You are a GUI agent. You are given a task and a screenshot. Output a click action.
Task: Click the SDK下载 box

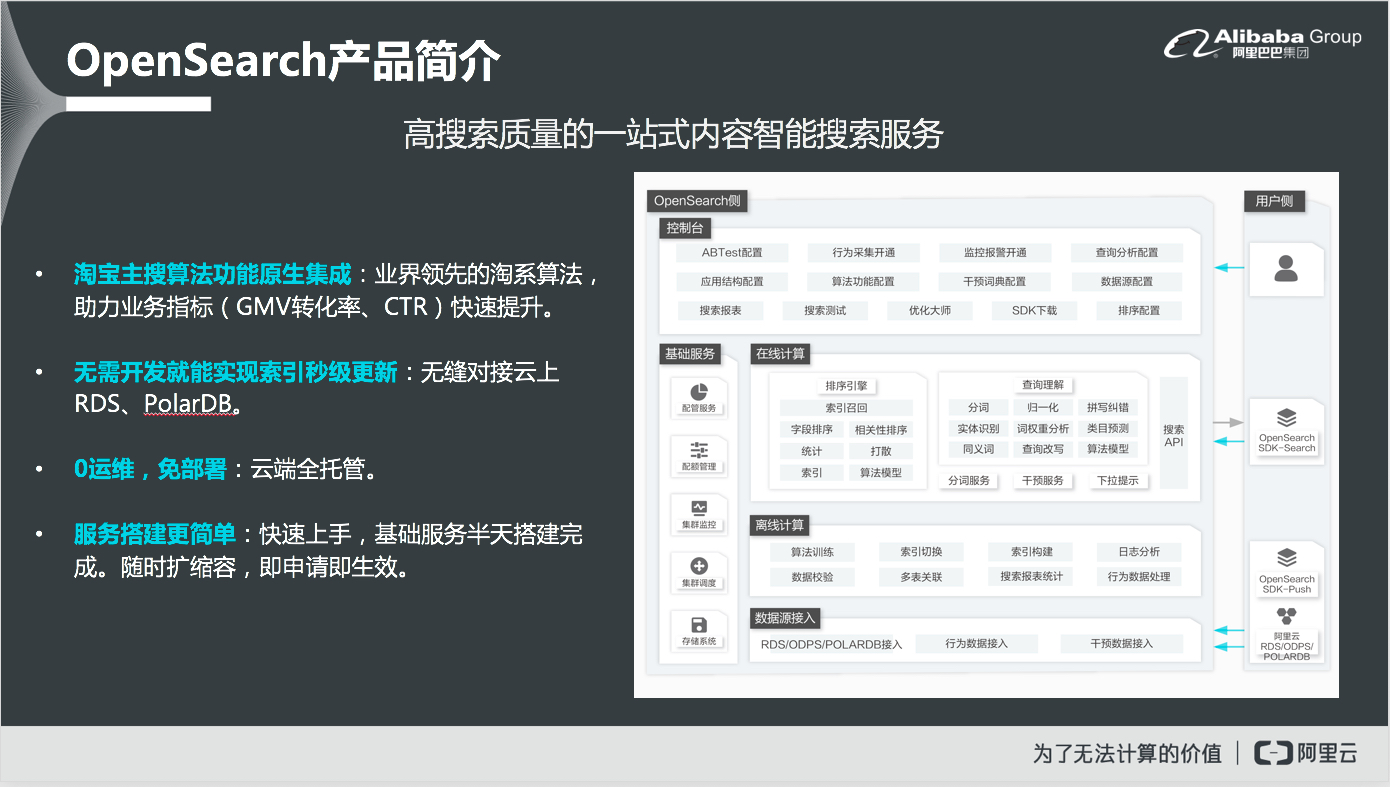coord(1034,311)
